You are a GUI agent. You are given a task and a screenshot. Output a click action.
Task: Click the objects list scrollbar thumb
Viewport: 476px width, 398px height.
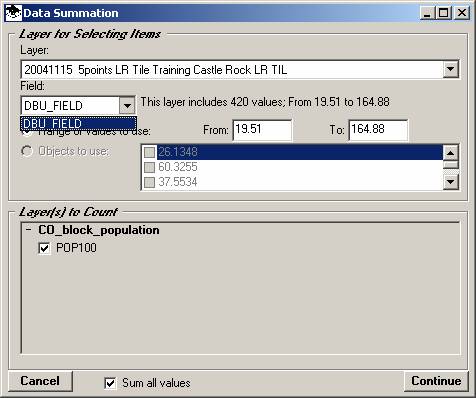450,164
